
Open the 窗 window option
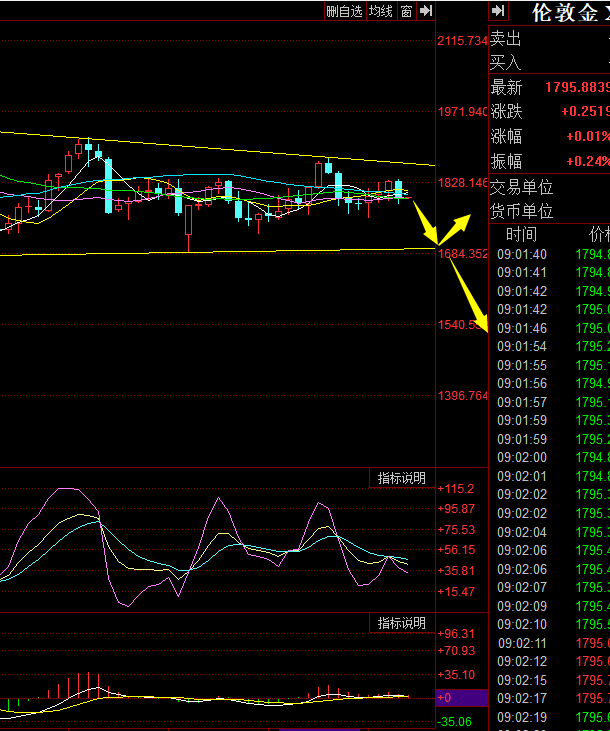pos(406,11)
